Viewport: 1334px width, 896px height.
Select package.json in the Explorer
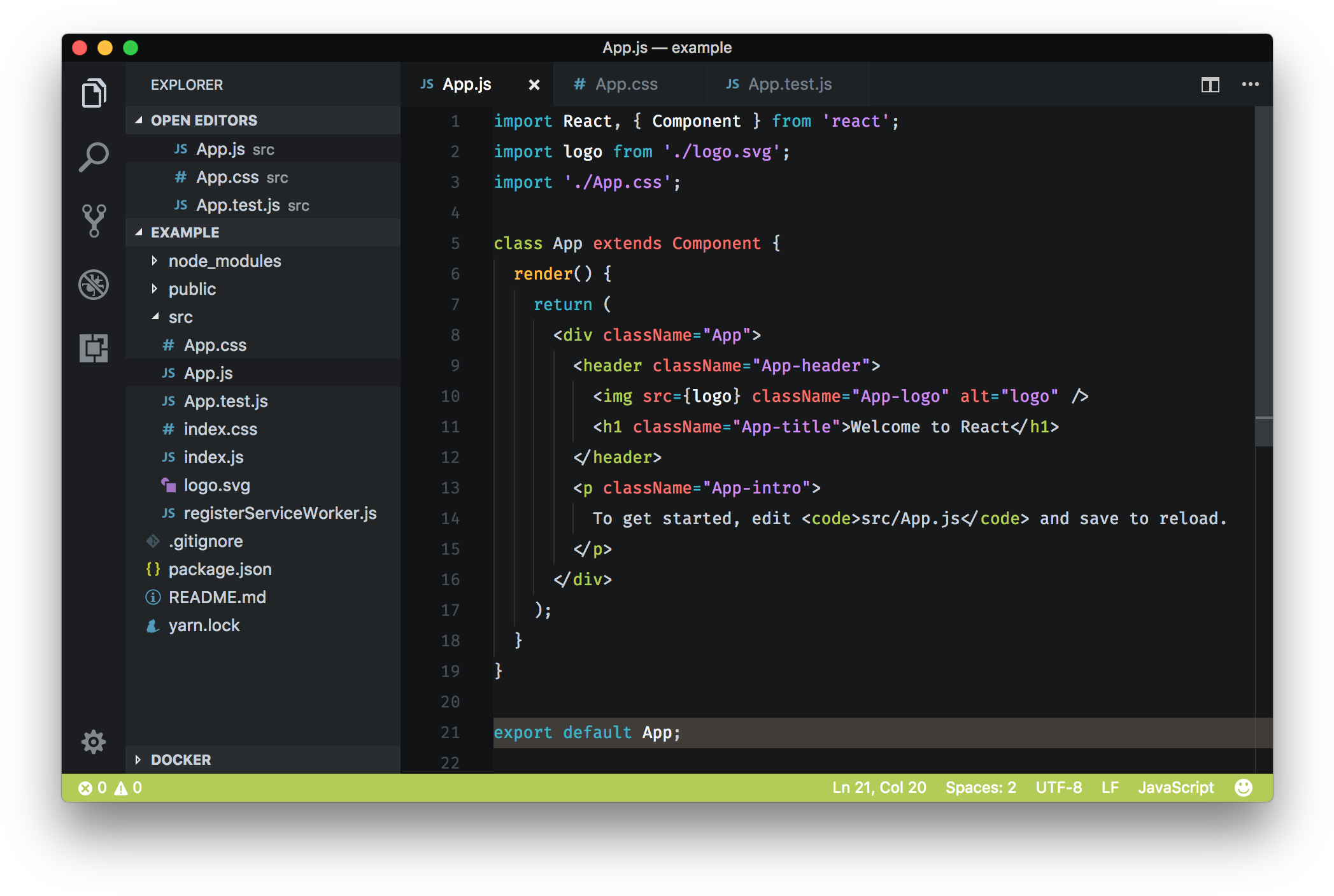click(x=220, y=569)
